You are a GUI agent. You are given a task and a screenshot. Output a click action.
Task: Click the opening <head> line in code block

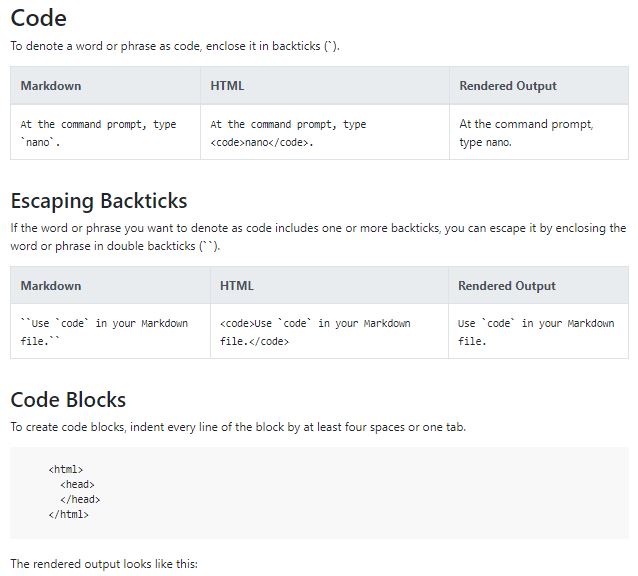coord(77,484)
